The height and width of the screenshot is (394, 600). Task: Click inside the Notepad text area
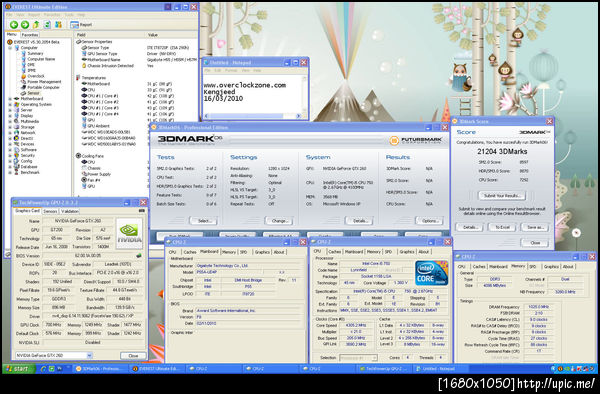(253, 94)
